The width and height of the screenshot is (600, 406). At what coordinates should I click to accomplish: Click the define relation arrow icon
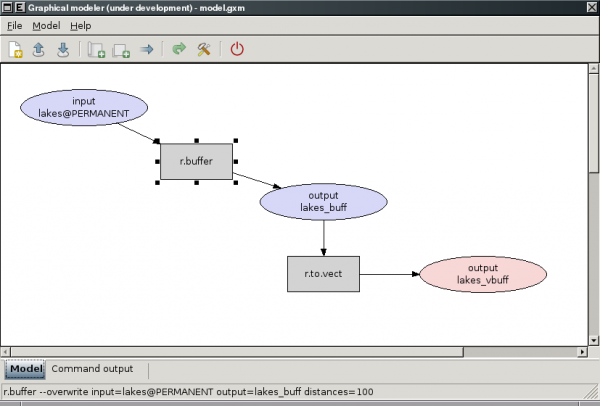(146, 48)
